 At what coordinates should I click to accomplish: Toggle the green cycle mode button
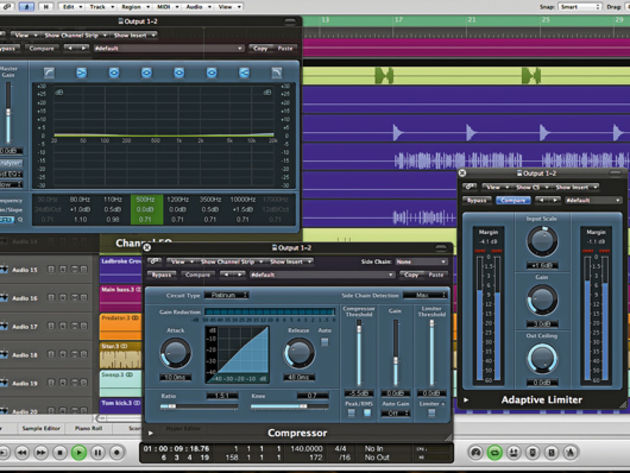coord(495,453)
